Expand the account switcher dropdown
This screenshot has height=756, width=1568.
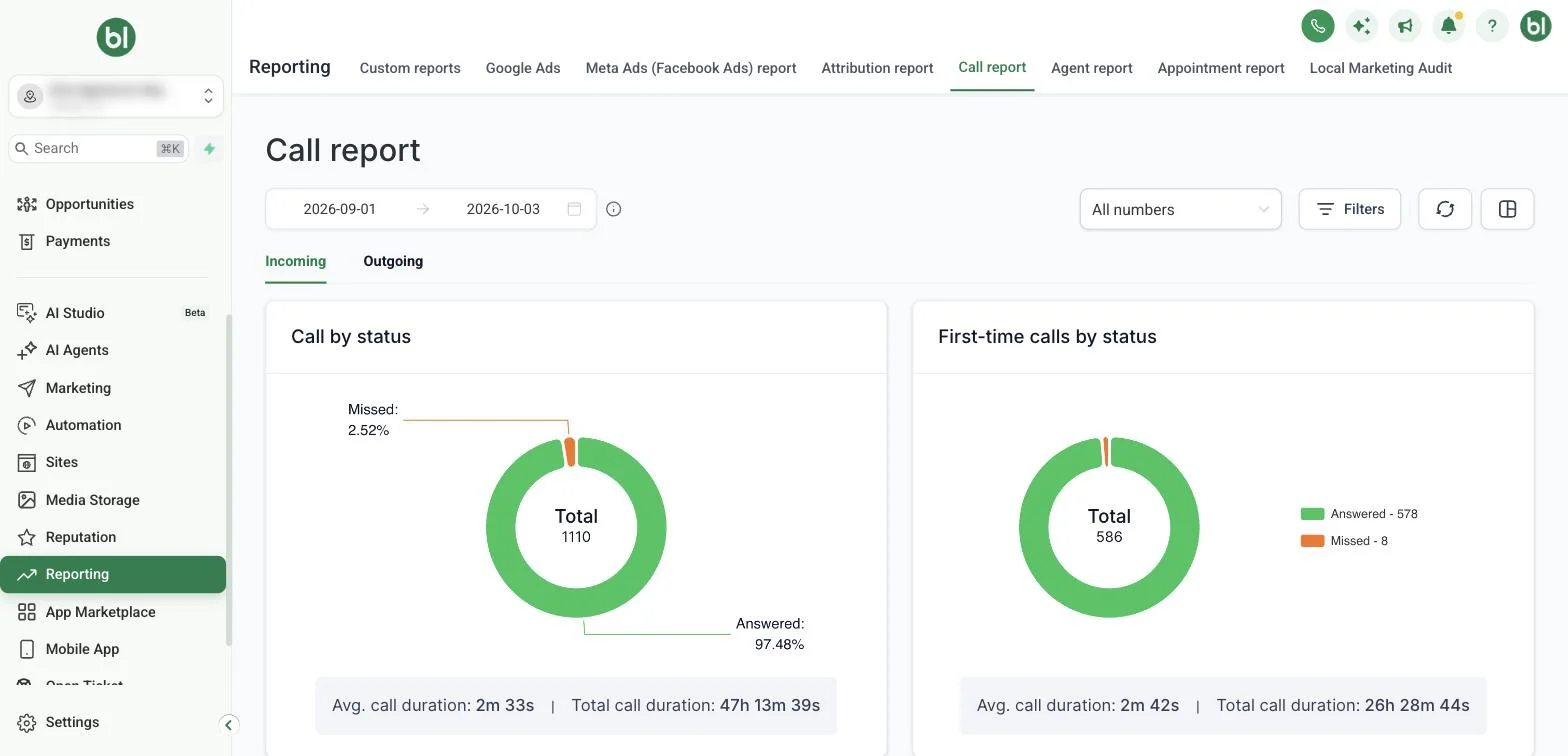(116, 96)
